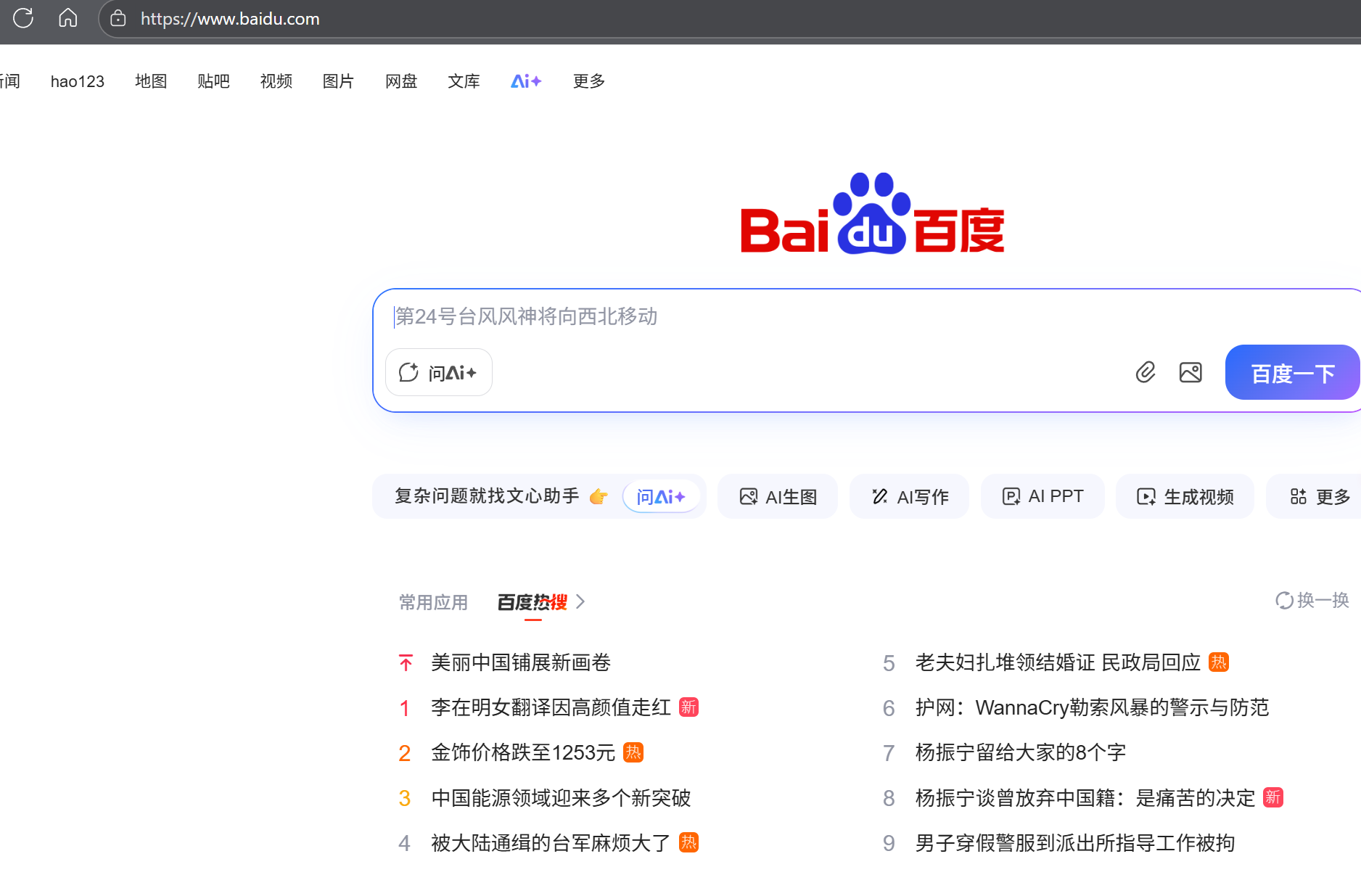Open 网盘 link in top navigation
Screen dimensions: 1361x896
click(401, 81)
